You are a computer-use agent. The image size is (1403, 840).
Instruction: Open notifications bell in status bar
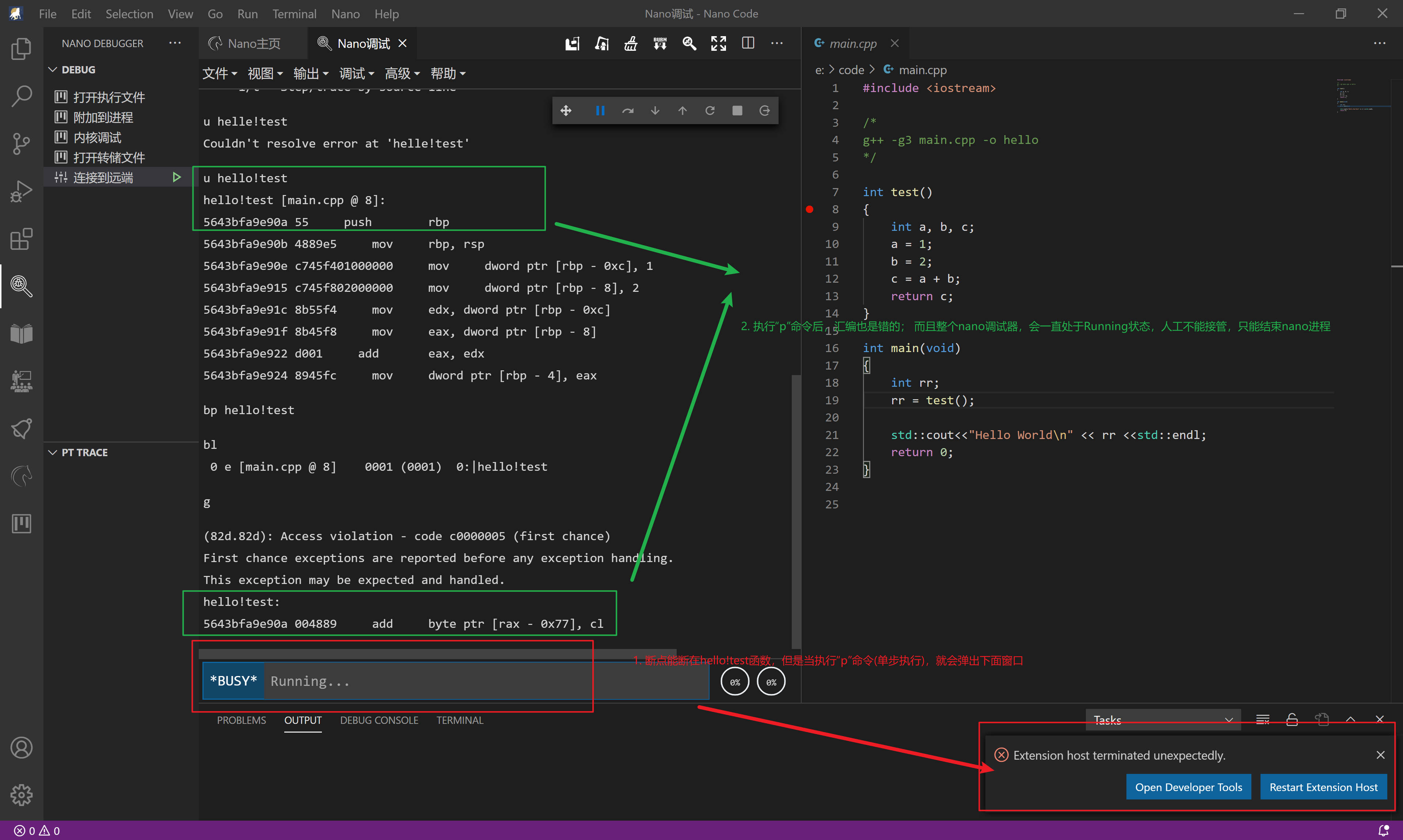1383,831
